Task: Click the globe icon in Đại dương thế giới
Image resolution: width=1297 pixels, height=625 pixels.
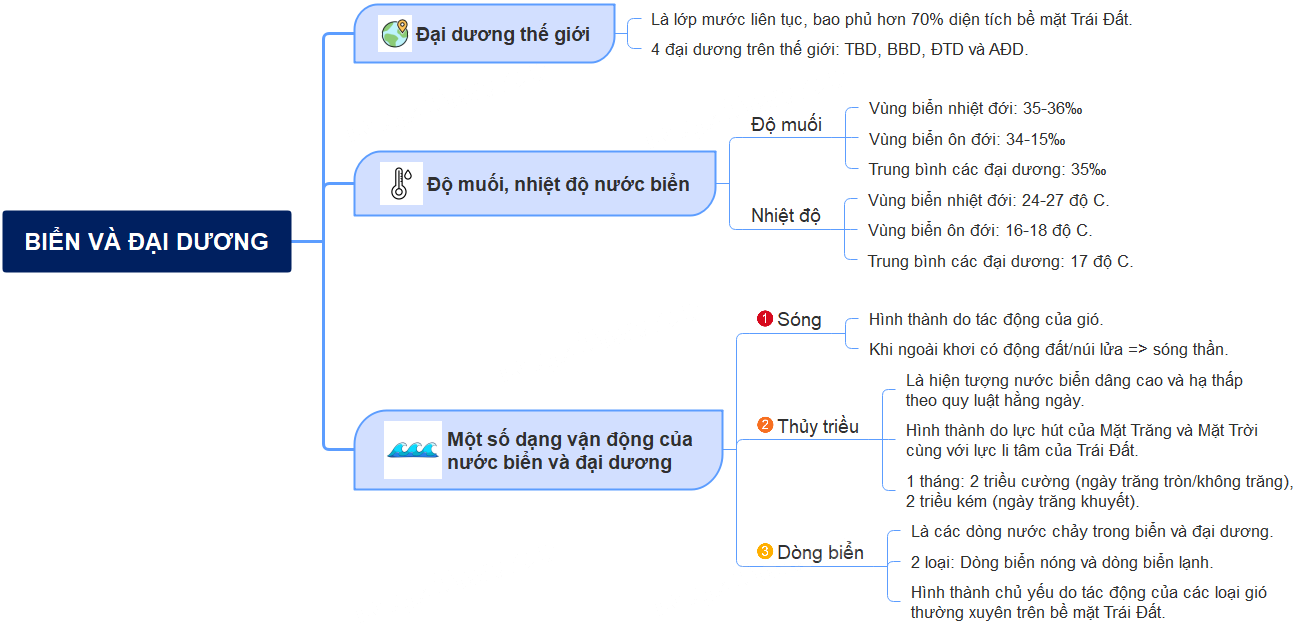Action: pyautogui.click(x=395, y=34)
